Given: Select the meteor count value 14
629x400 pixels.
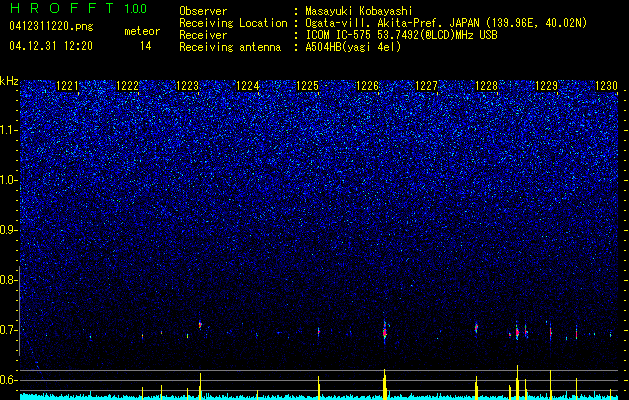Looking at the screenshot, I should [x=146, y=46].
